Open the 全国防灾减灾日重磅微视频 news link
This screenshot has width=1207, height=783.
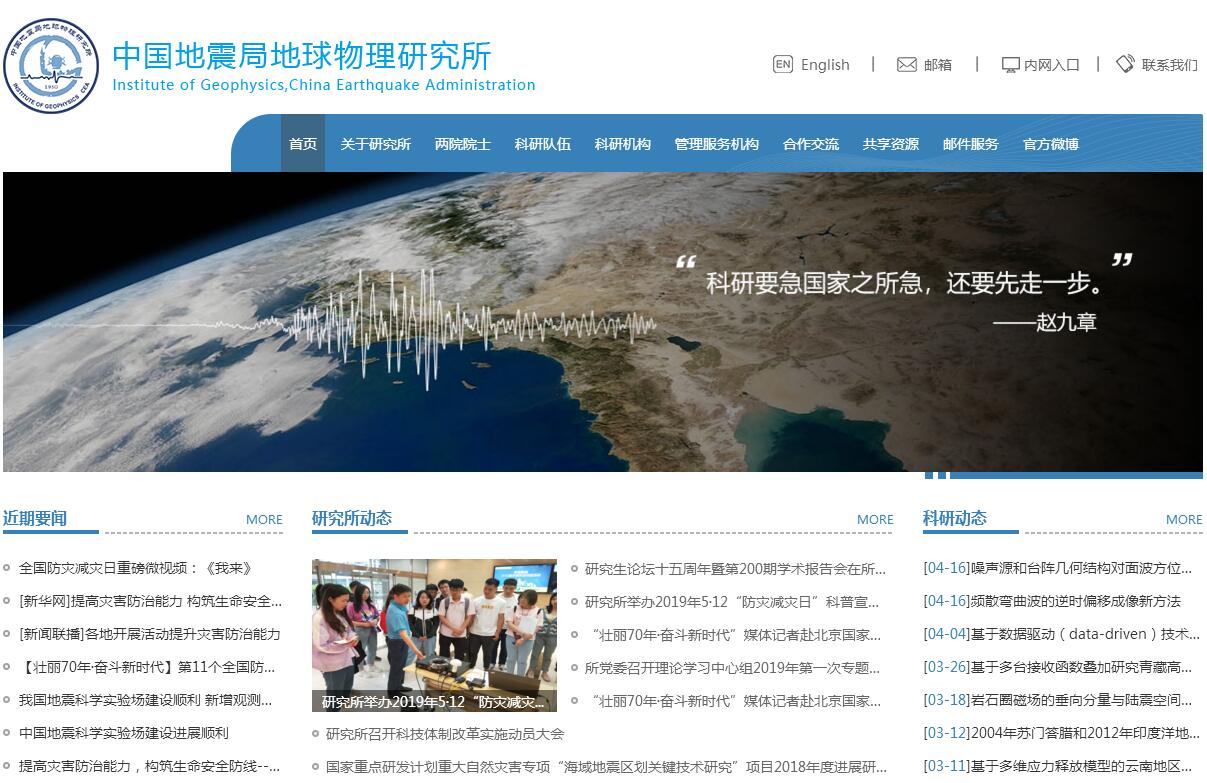135,568
